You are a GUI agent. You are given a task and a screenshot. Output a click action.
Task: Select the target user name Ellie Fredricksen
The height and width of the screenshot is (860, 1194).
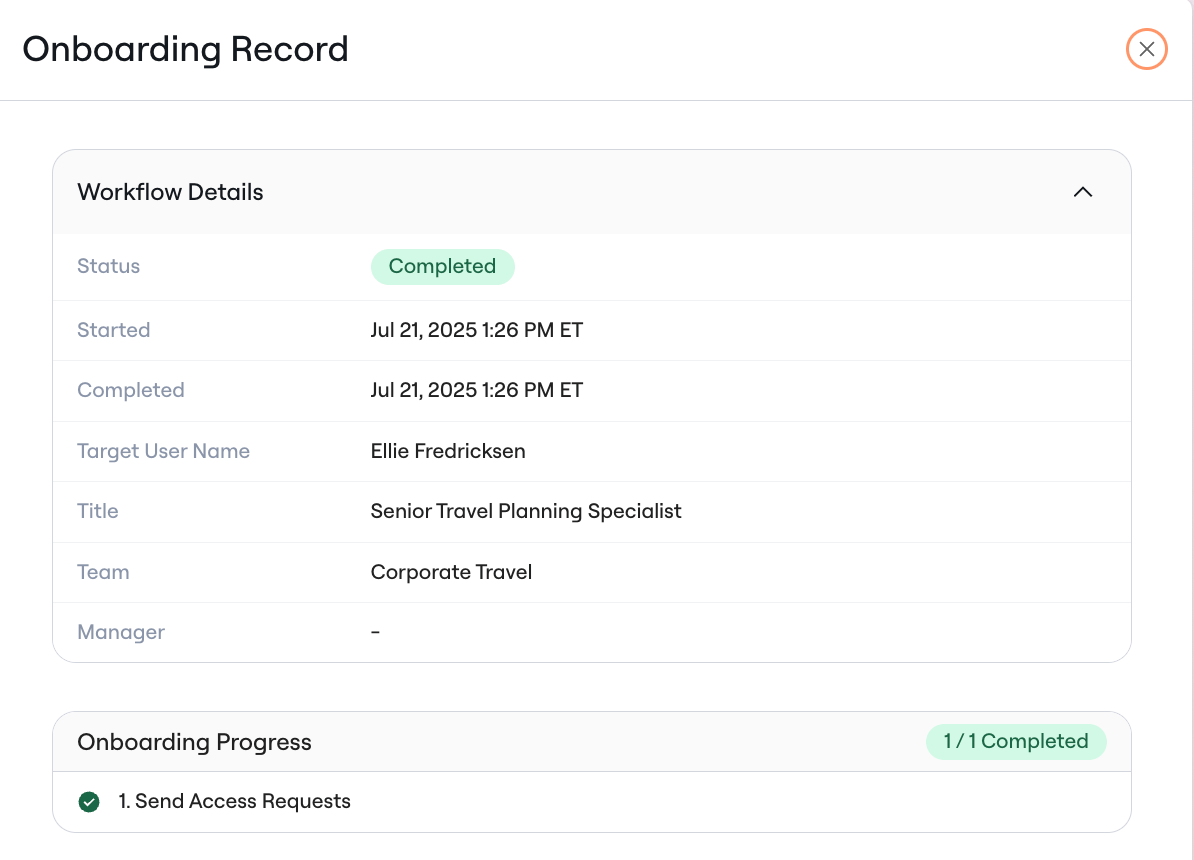[x=448, y=451]
